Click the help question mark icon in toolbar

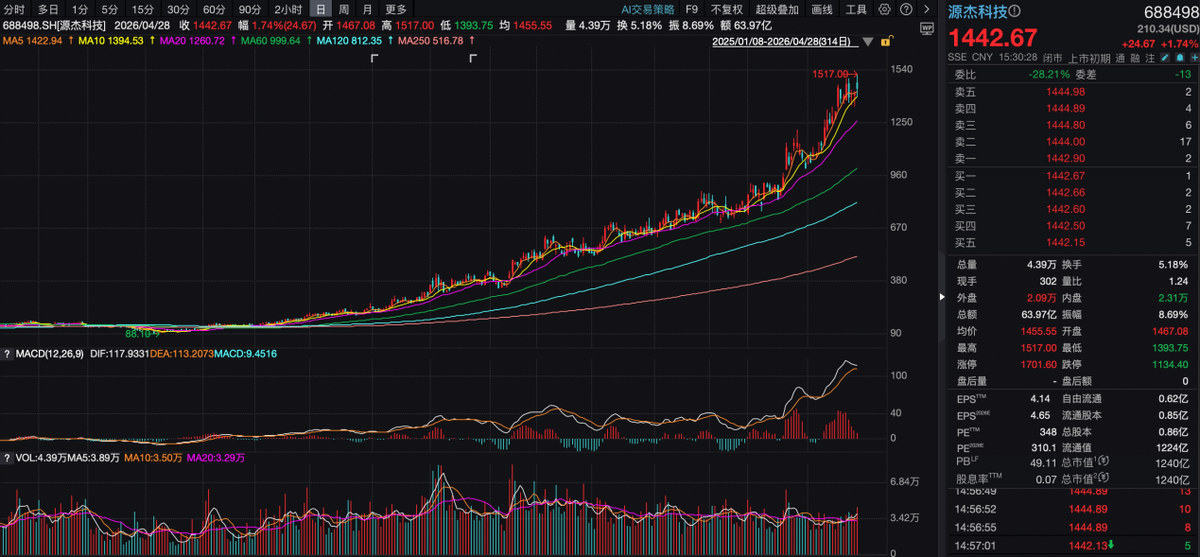point(908,9)
